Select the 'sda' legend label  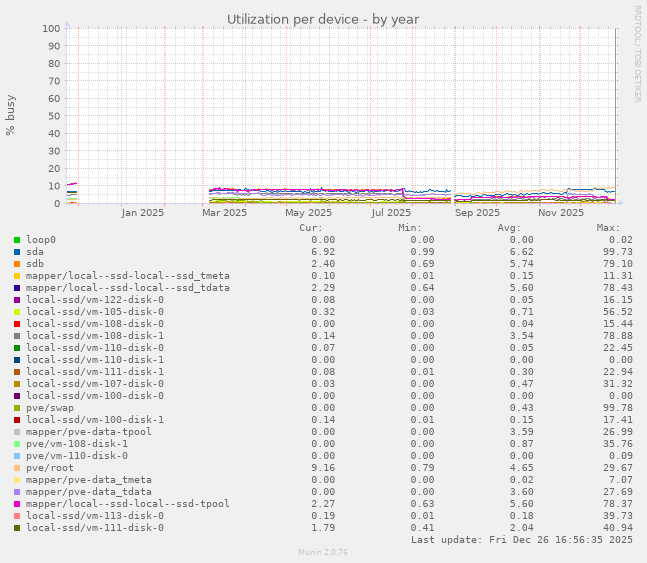tap(35, 252)
